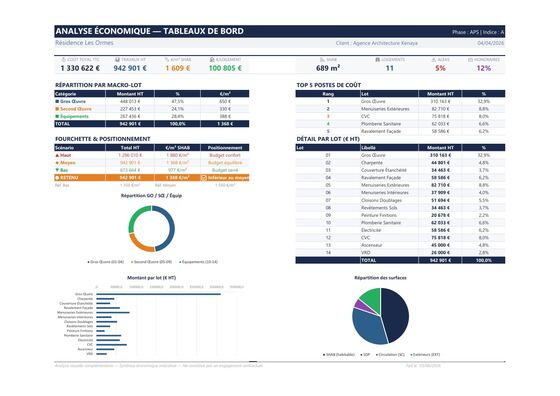This screenshot has height=396, width=560.
Task: Click Plomberie Sanitaire in Top 5 table
Action: pos(381,124)
